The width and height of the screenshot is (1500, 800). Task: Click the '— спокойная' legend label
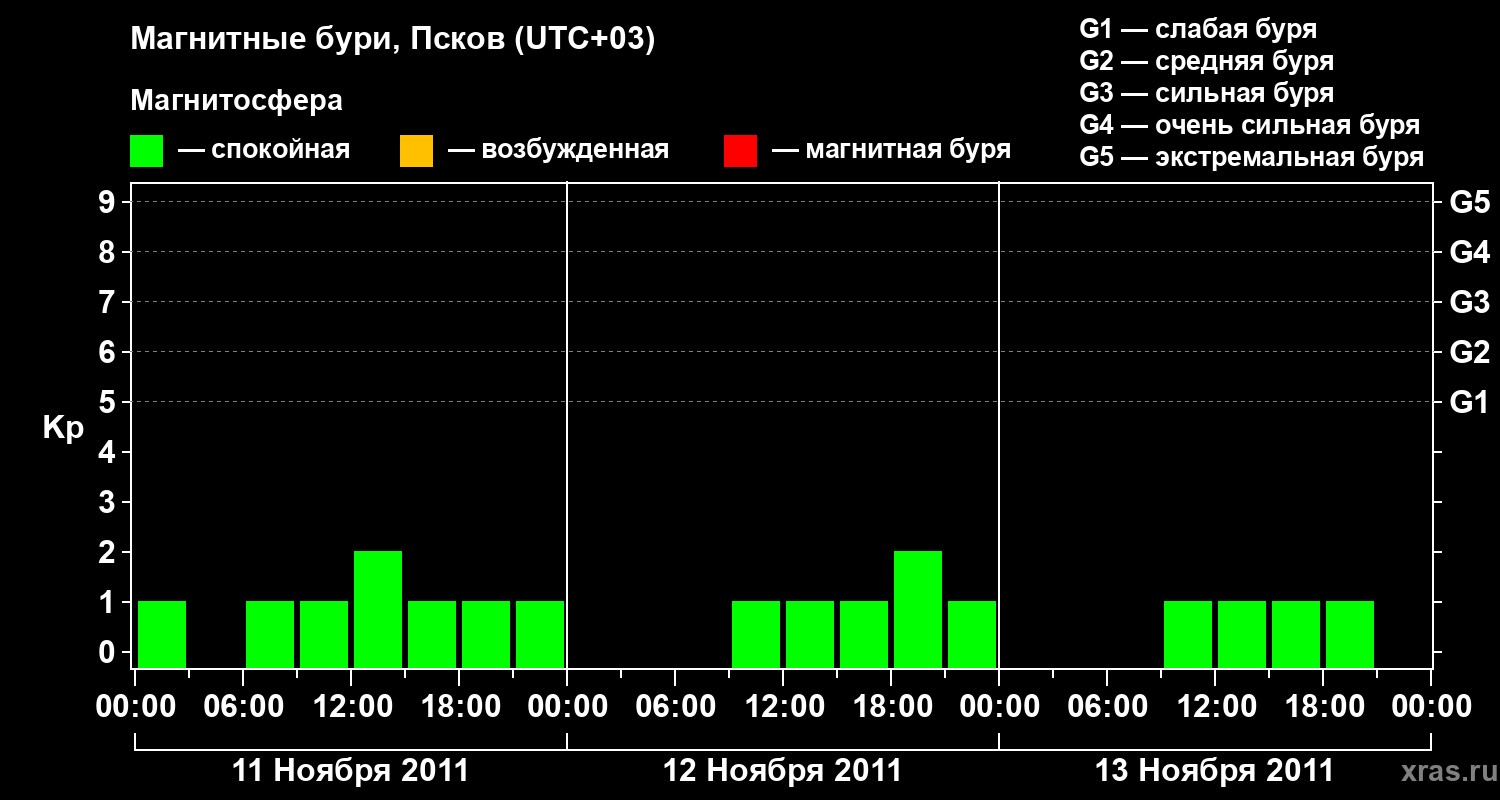(x=264, y=151)
